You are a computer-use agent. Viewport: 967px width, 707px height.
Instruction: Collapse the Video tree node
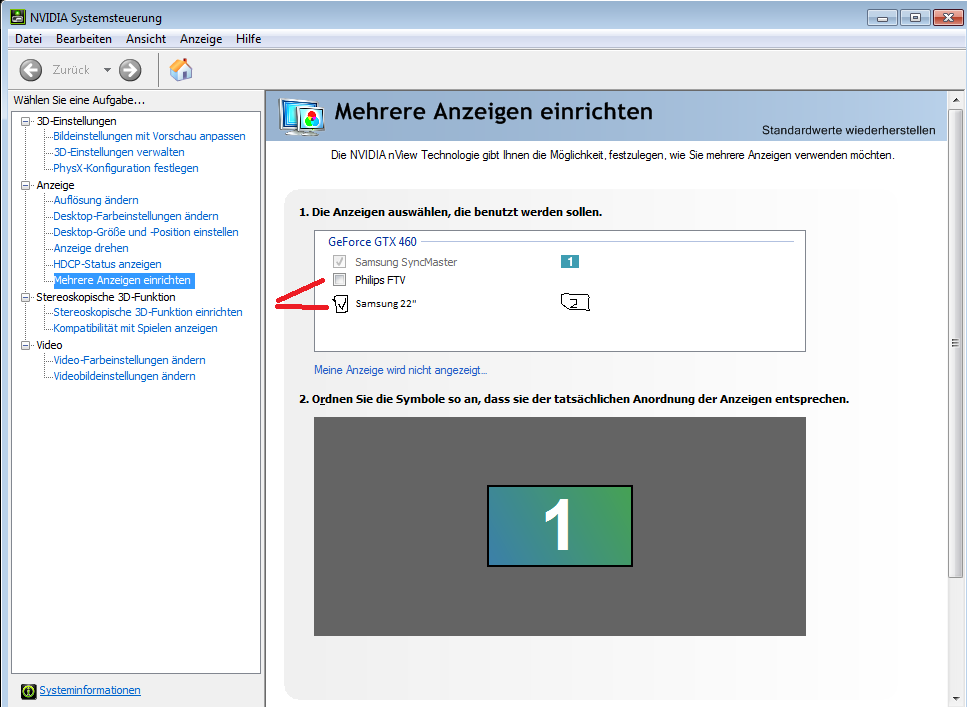(x=25, y=345)
